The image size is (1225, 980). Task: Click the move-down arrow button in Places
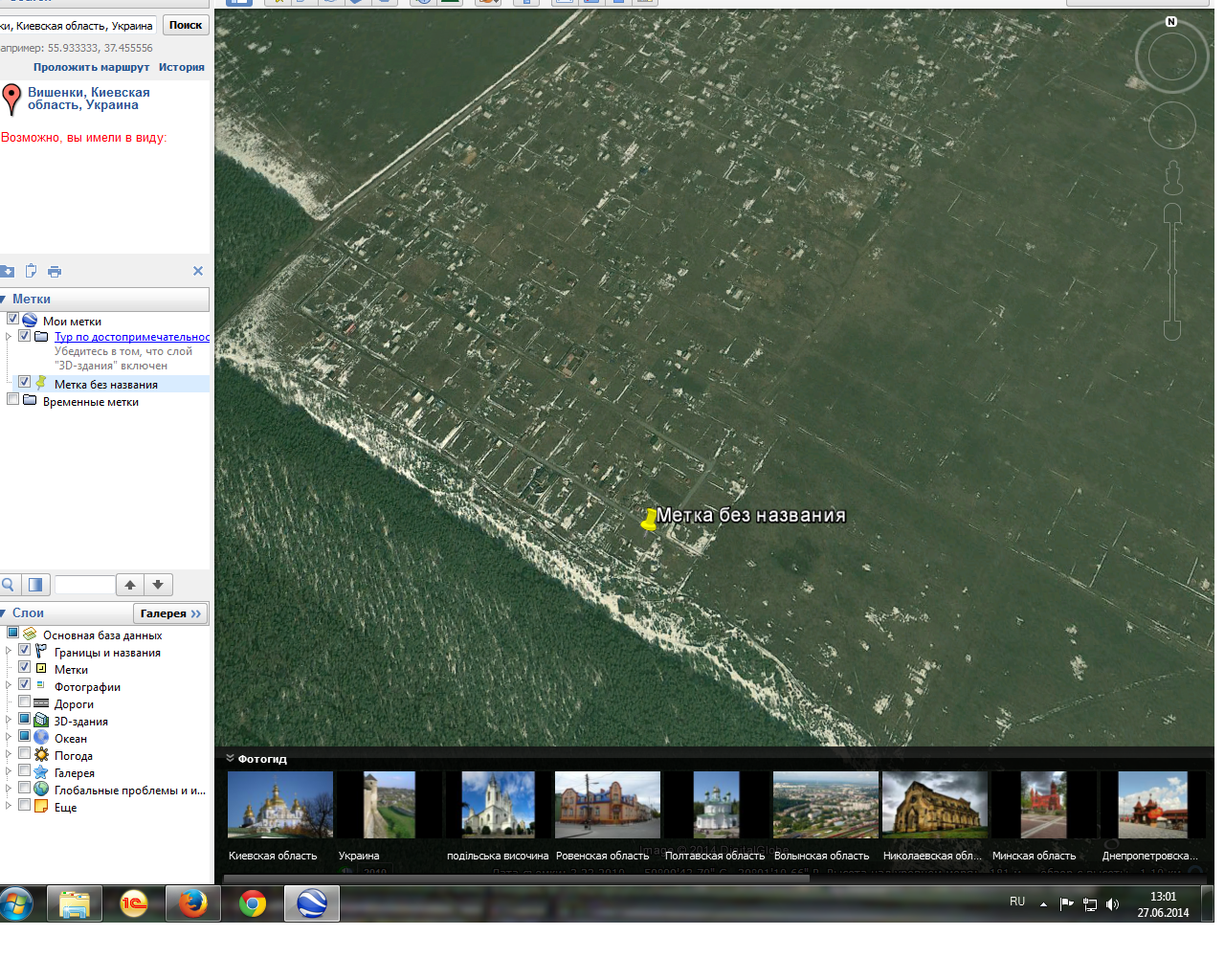tap(158, 585)
